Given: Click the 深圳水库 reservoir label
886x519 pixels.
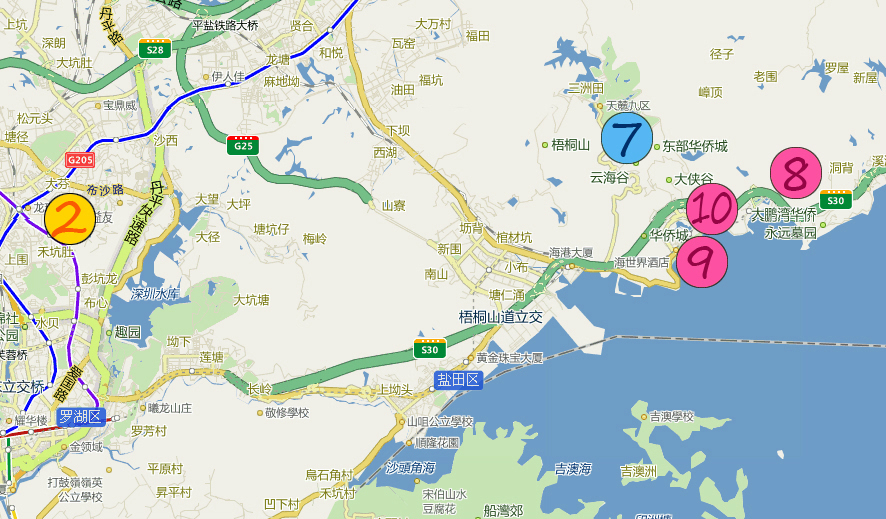Looking at the screenshot, I should pos(155,294).
